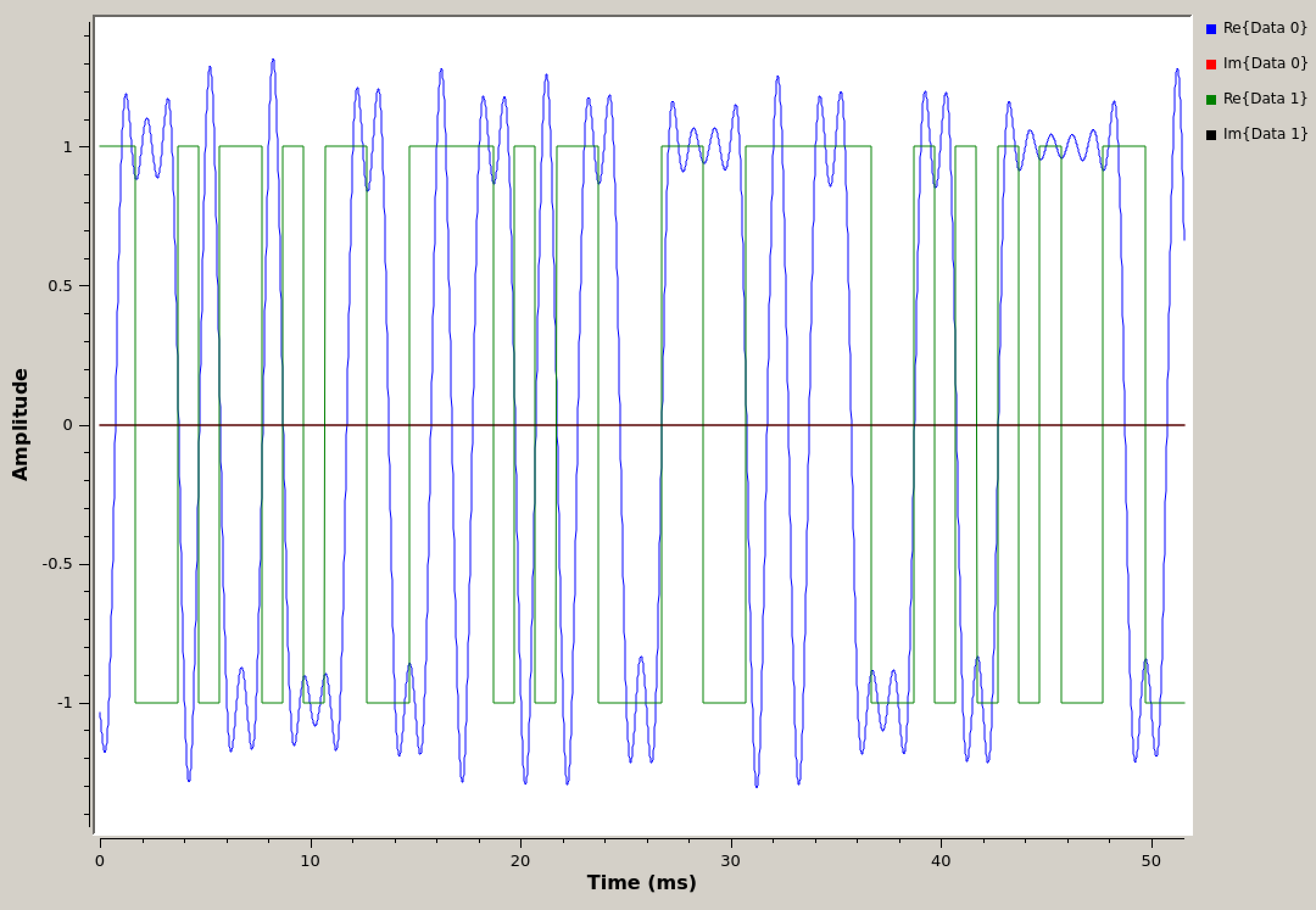Click the red Im{Data 0} legend swatch
The image size is (1316, 910).
1211,64
